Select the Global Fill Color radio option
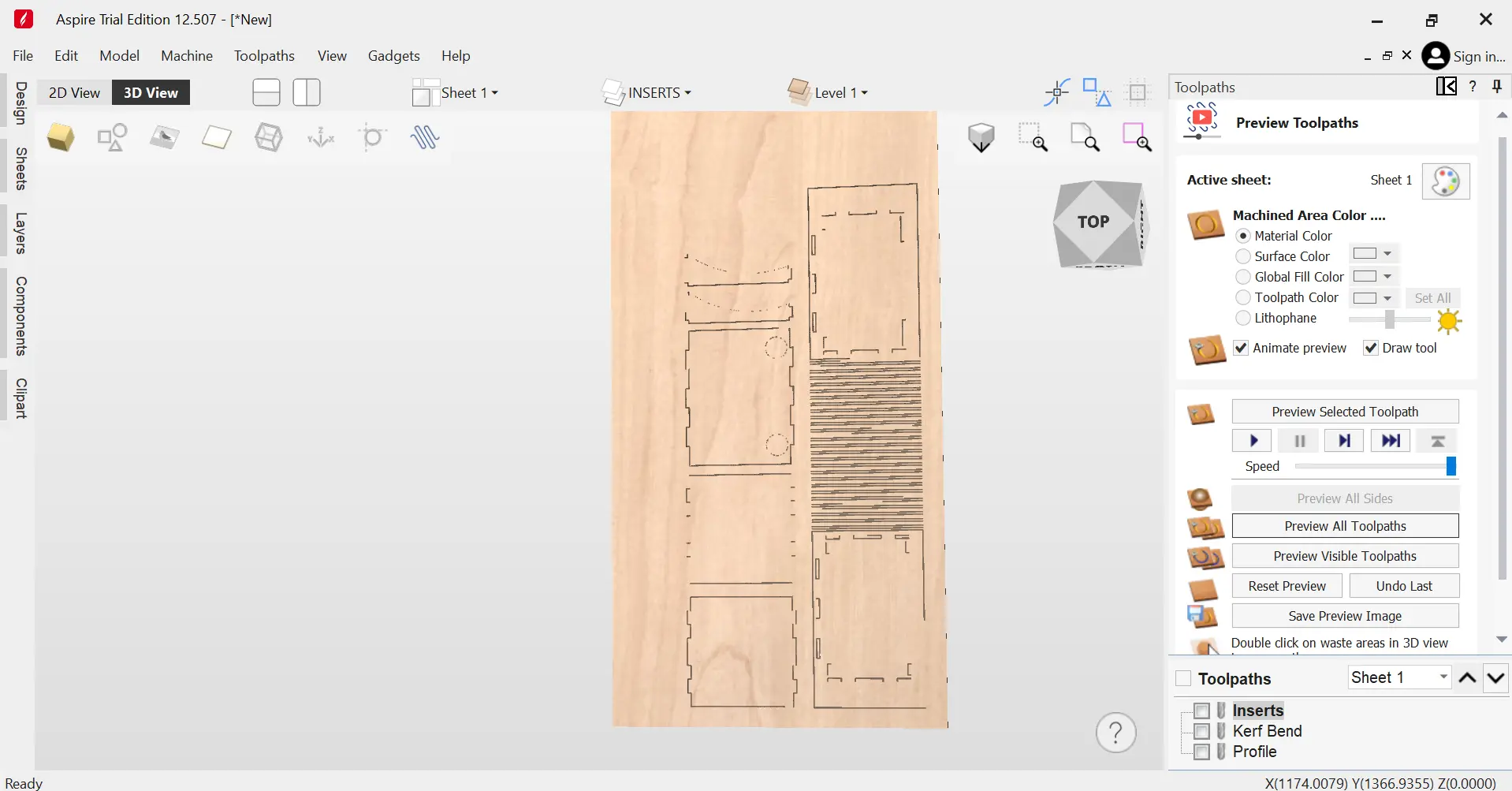1512x791 pixels. (1243, 277)
